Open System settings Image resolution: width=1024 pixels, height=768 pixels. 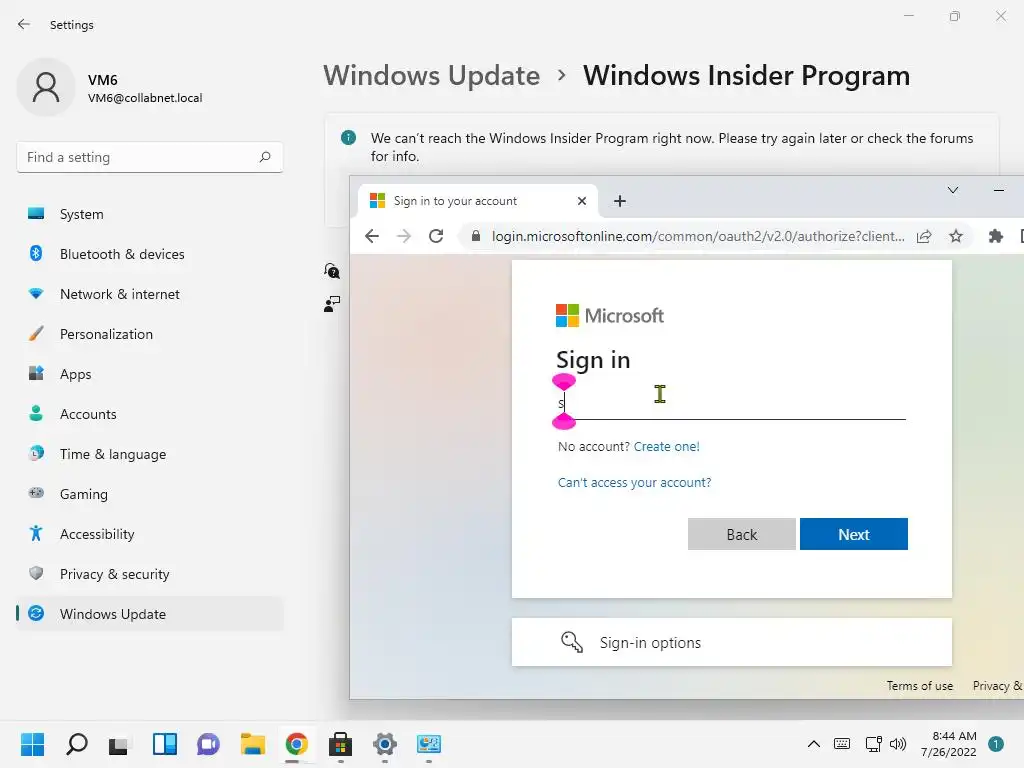point(150,214)
